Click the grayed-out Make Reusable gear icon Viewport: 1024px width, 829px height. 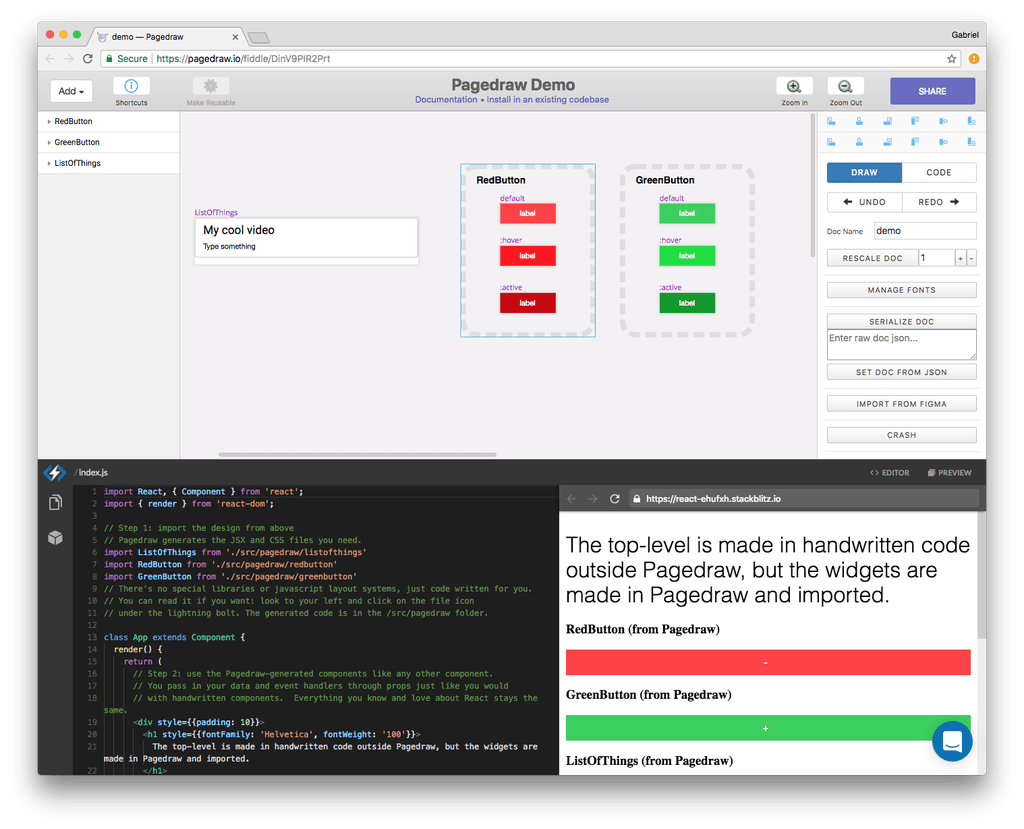pyautogui.click(x=209, y=88)
